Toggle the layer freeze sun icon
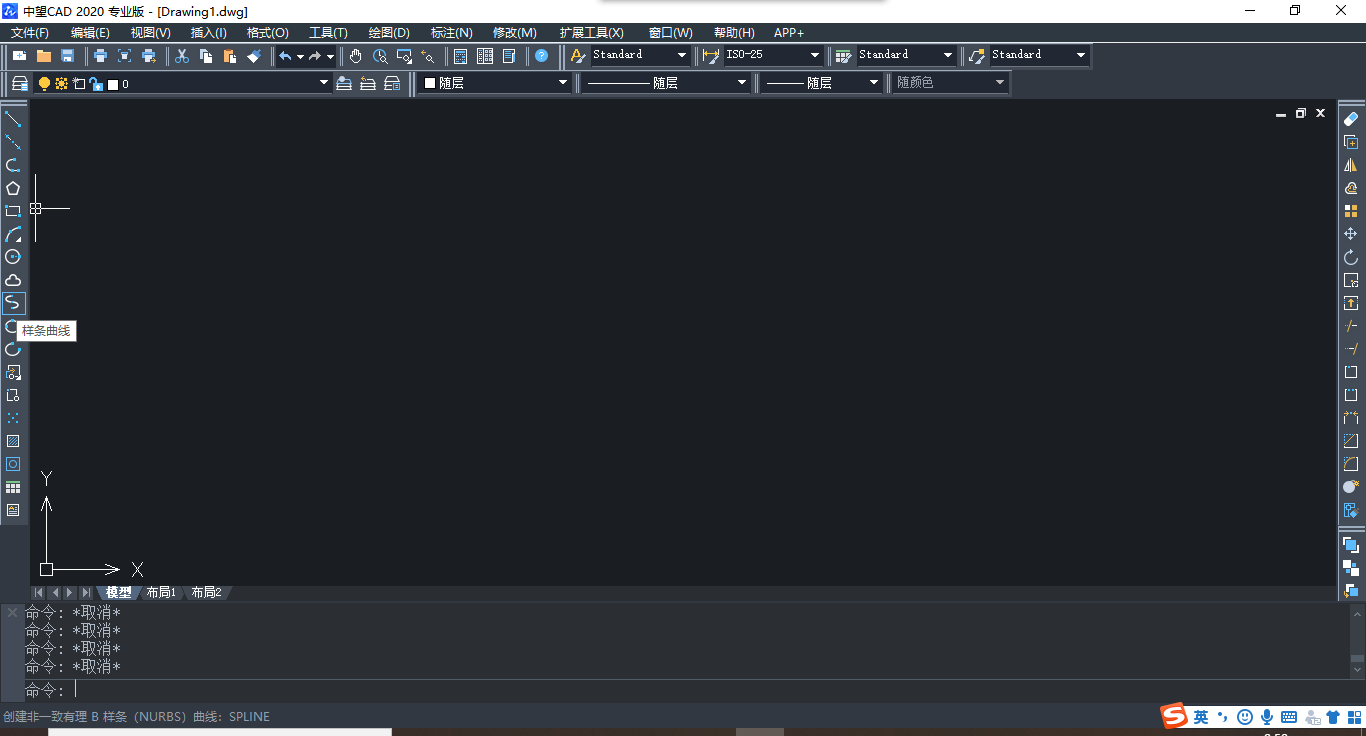The width and height of the screenshot is (1366, 736). [x=61, y=84]
